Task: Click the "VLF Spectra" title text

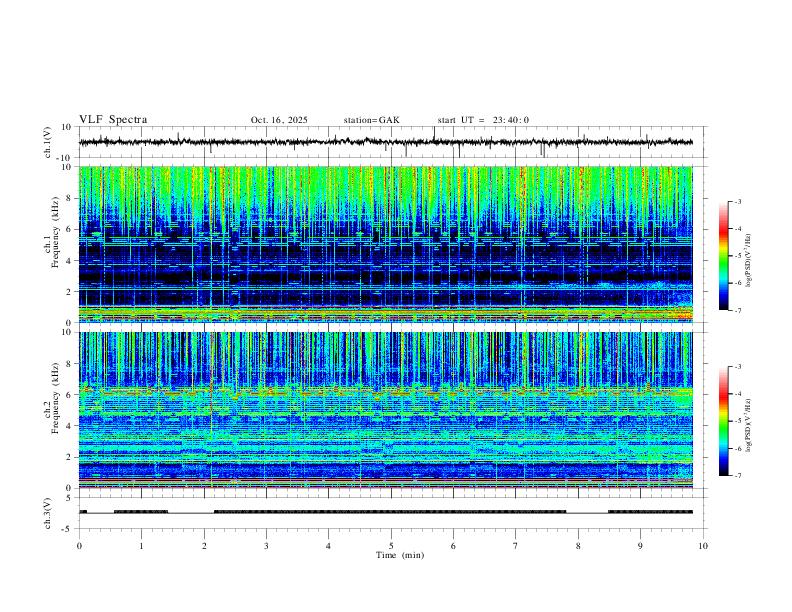Action: pyautogui.click(x=113, y=120)
